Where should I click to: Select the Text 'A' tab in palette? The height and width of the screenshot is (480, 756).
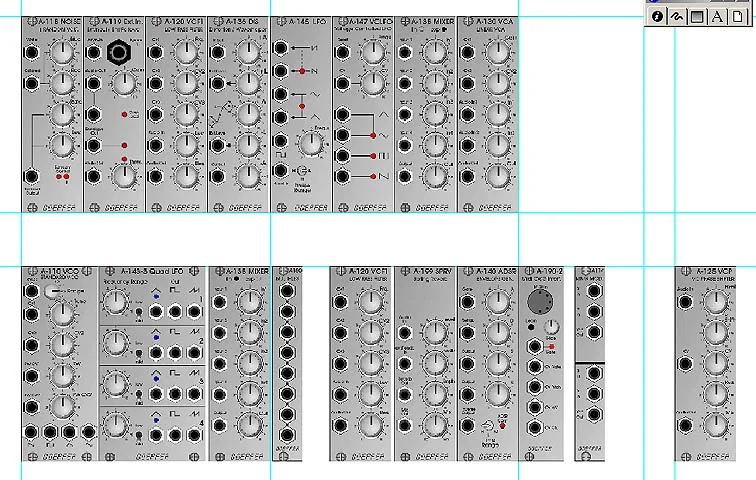pyautogui.click(x=717, y=17)
